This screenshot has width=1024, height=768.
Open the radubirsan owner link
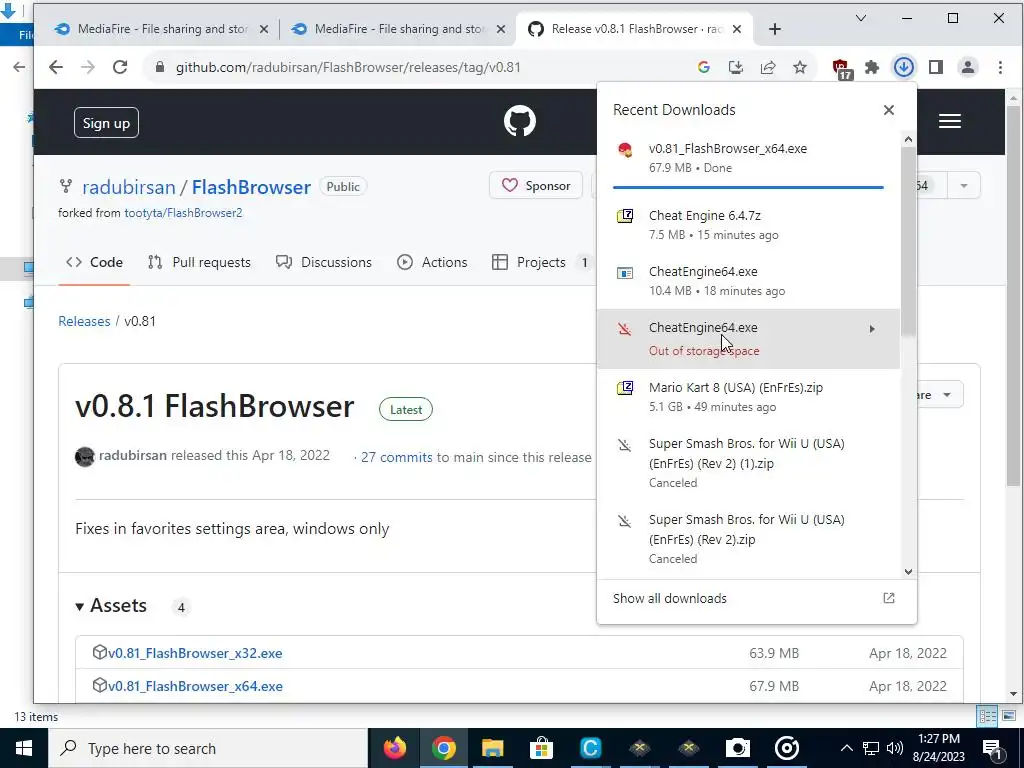click(x=129, y=187)
